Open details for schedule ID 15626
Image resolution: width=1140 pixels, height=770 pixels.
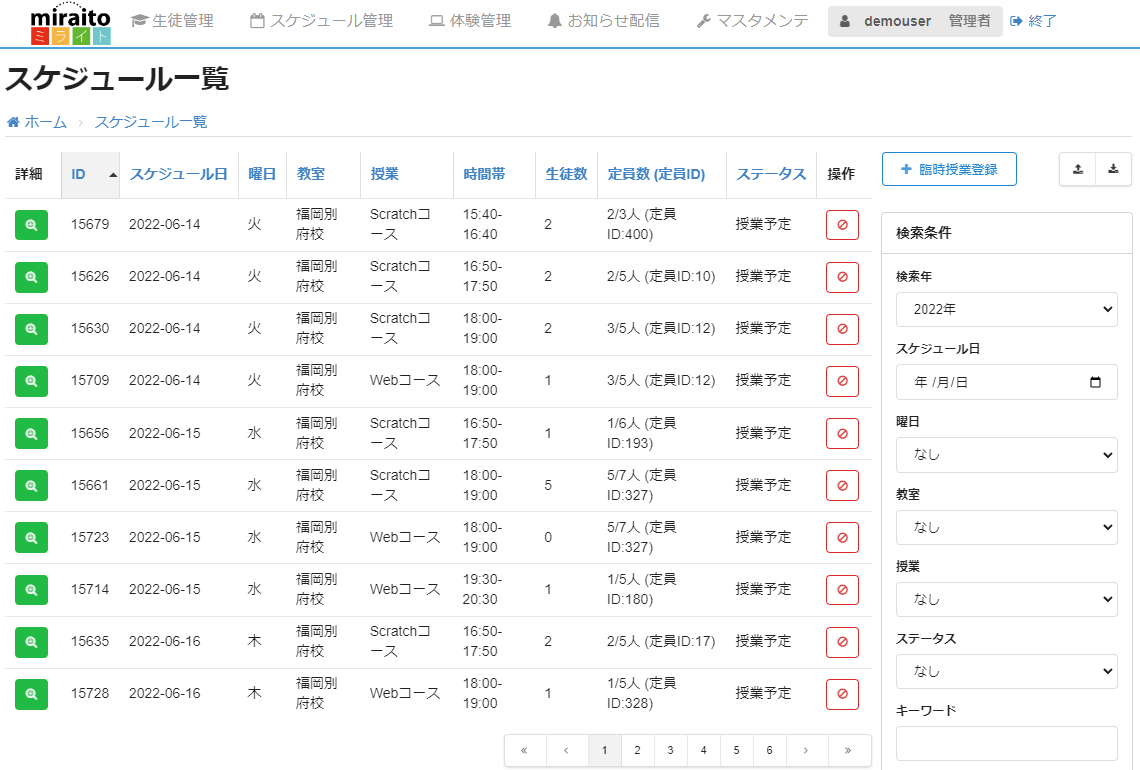coord(31,277)
